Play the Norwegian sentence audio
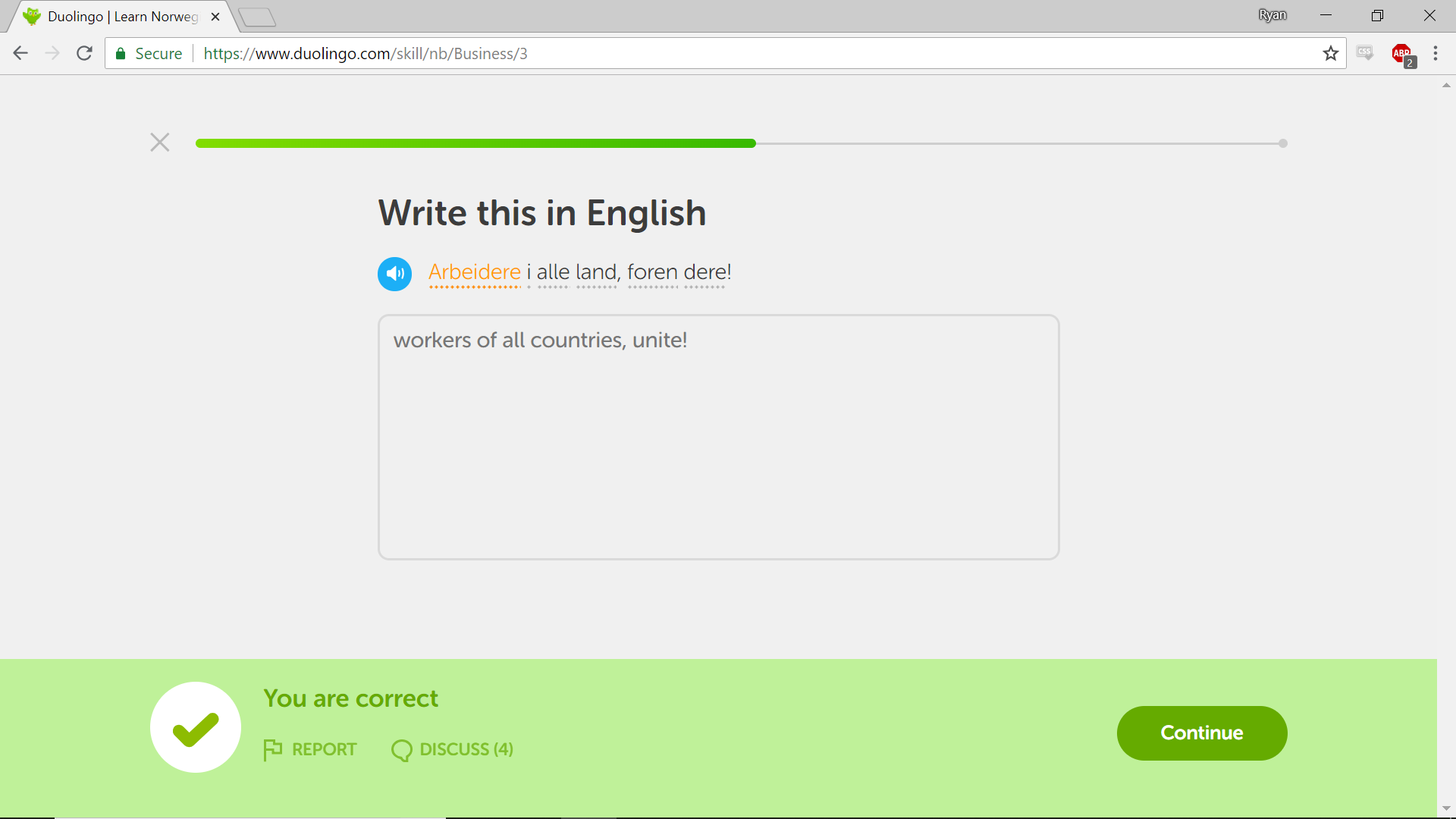1456x819 pixels. (394, 274)
